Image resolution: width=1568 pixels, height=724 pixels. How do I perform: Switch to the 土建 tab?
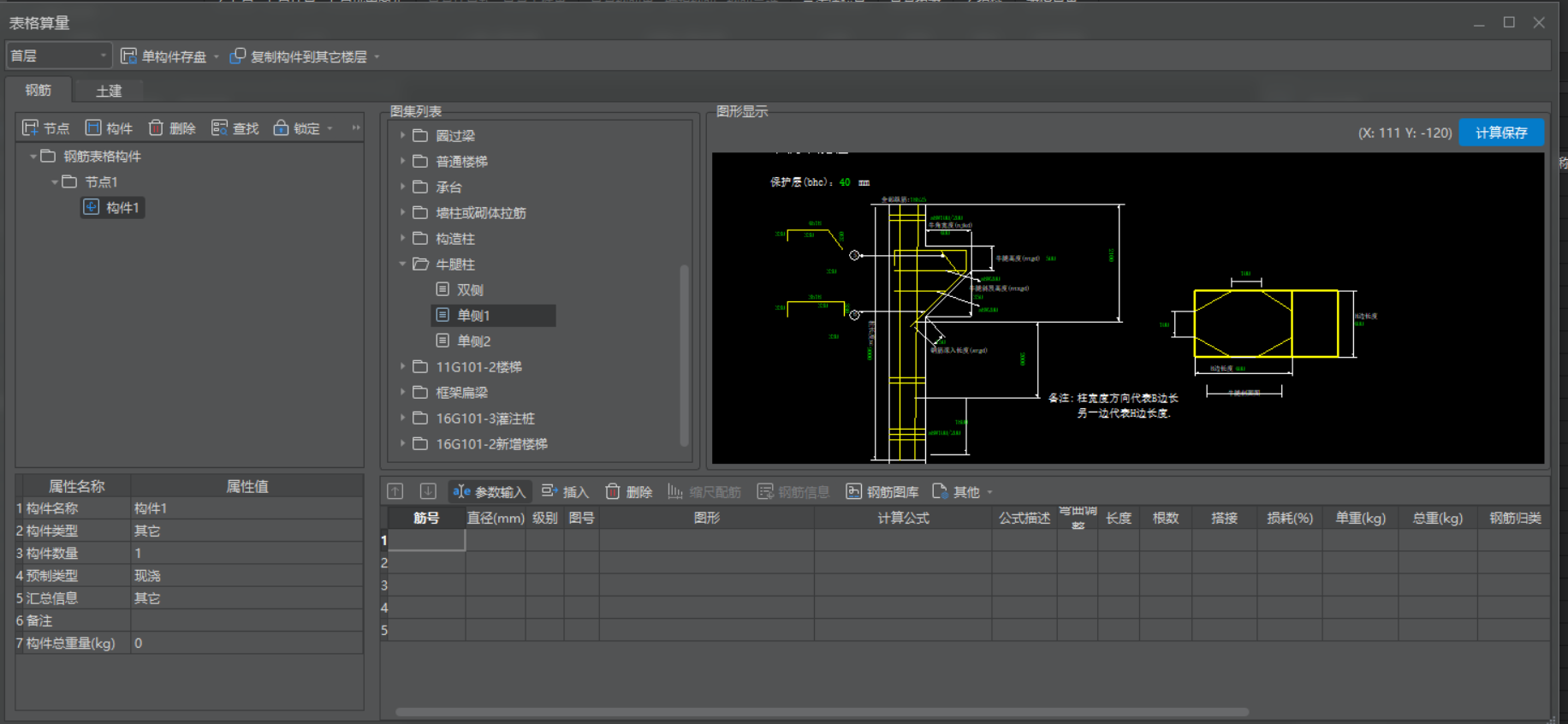pyautogui.click(x=109, y=91)
